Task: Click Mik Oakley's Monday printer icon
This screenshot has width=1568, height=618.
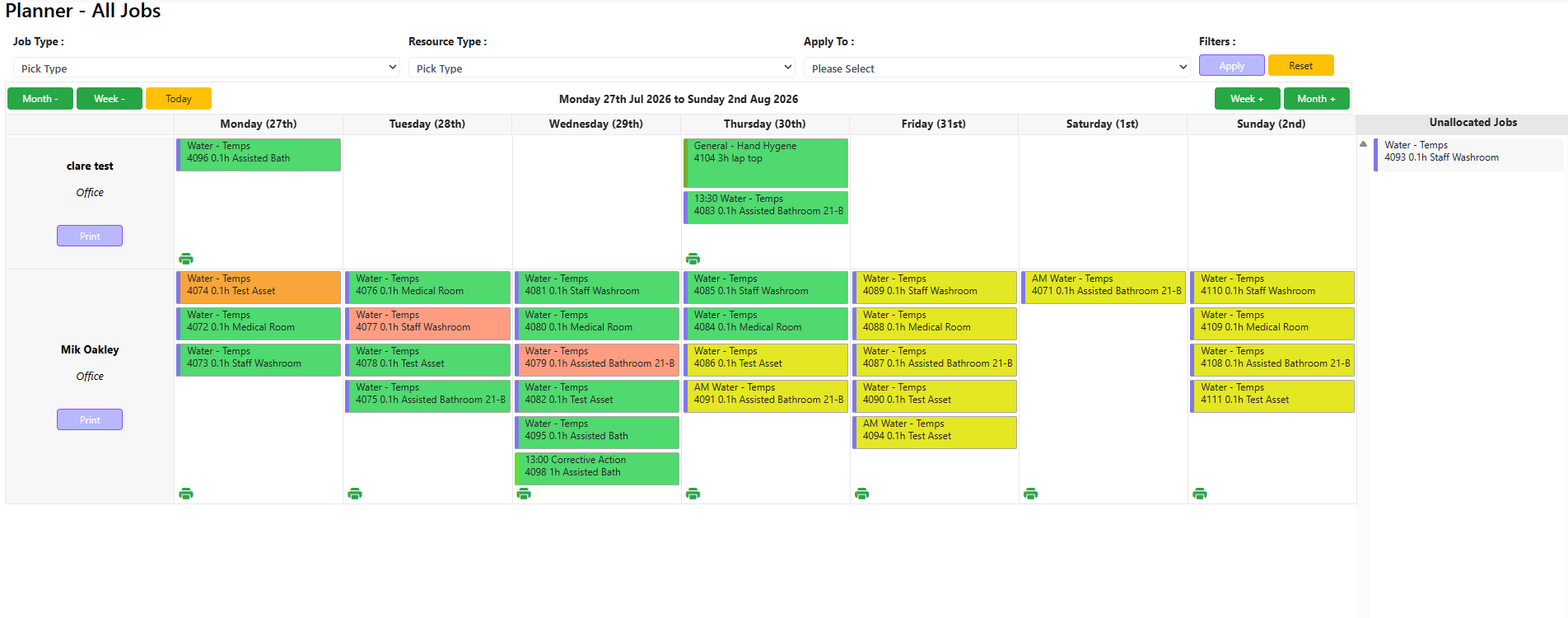Action: click(186, 494)
